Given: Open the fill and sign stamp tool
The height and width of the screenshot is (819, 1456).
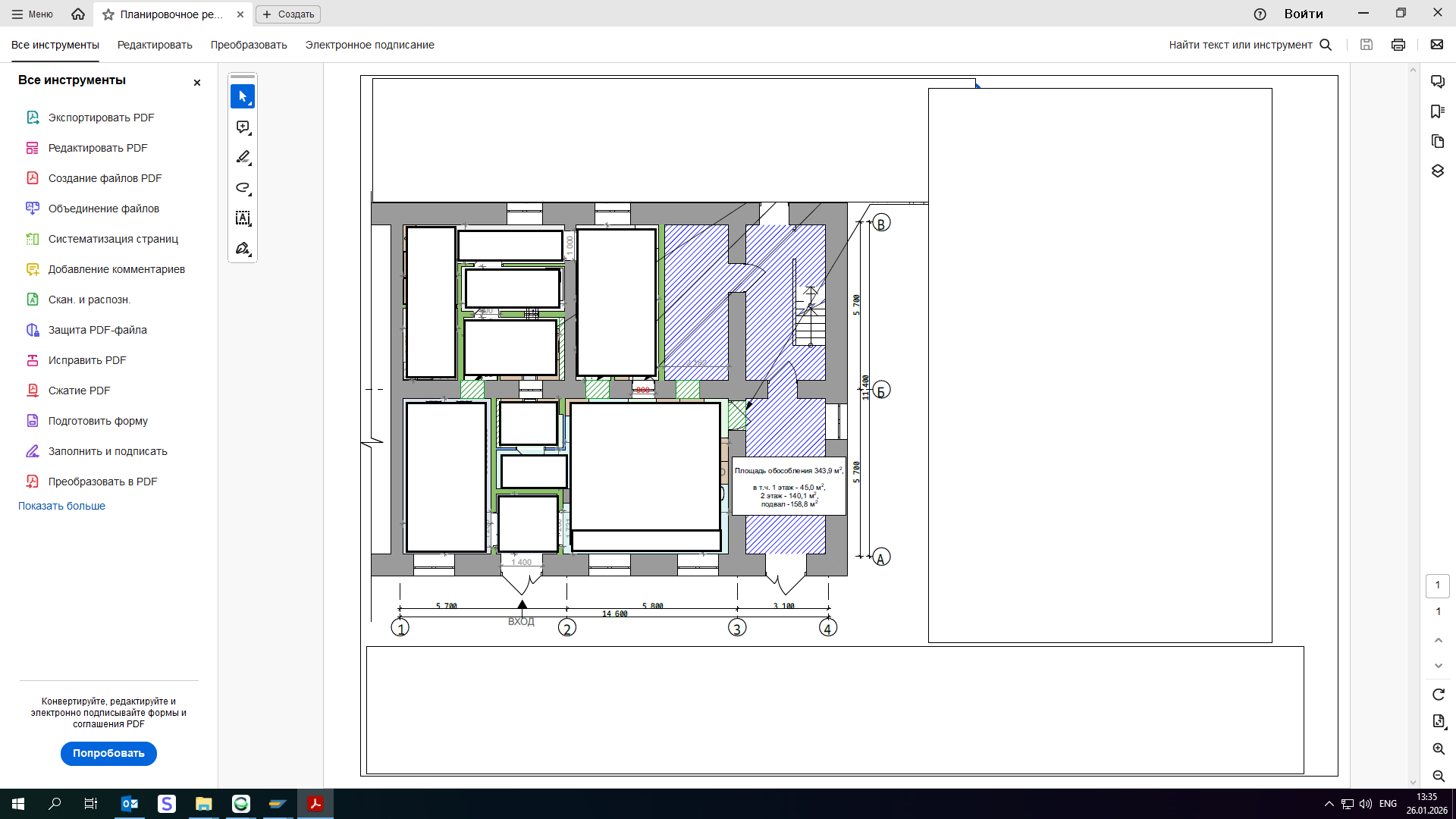Looking at the screenshot, I should point(243,249).
